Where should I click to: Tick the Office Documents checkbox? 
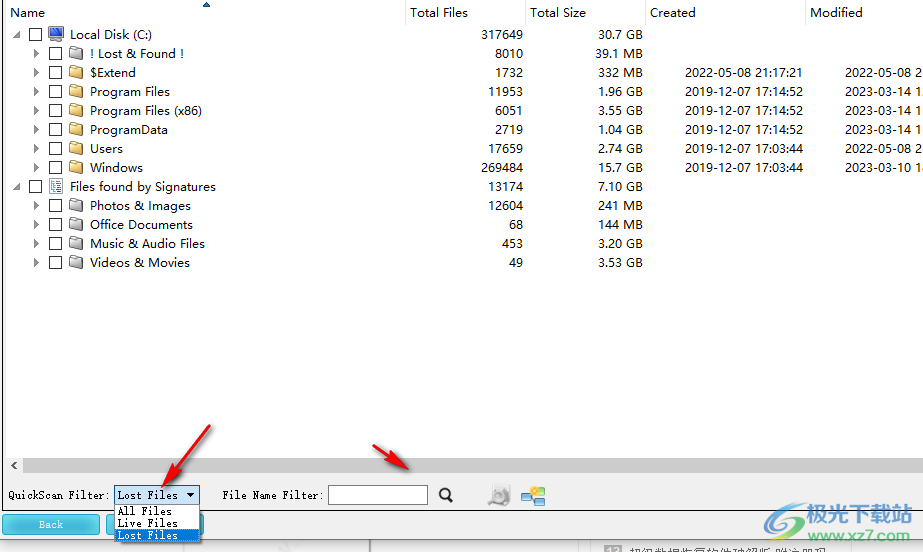(55, 225)
